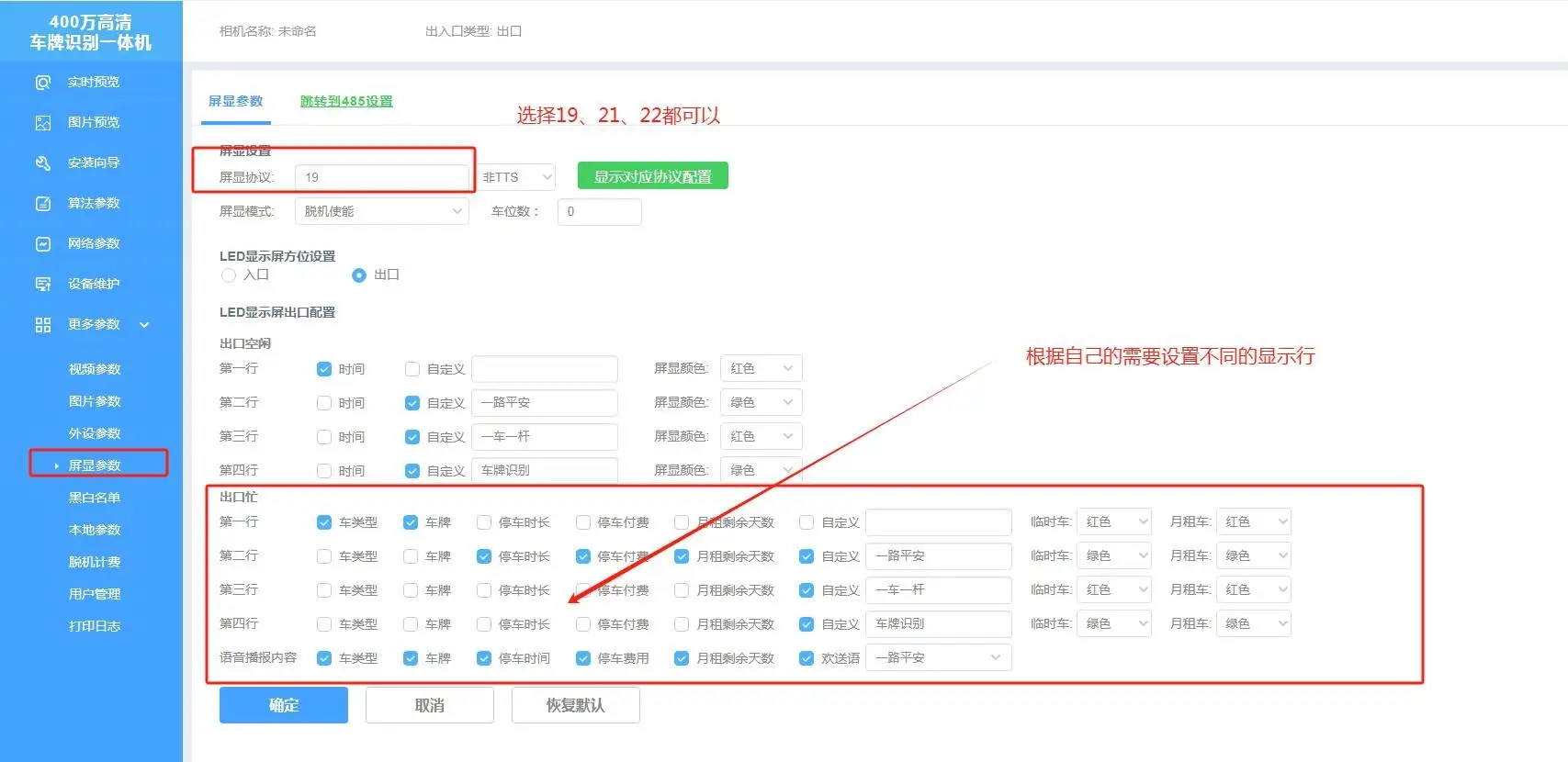The image size is (1568, 762).
Task: Uncheck 自定义 in 出口空闲 第二行
Action: pos(412,403)
